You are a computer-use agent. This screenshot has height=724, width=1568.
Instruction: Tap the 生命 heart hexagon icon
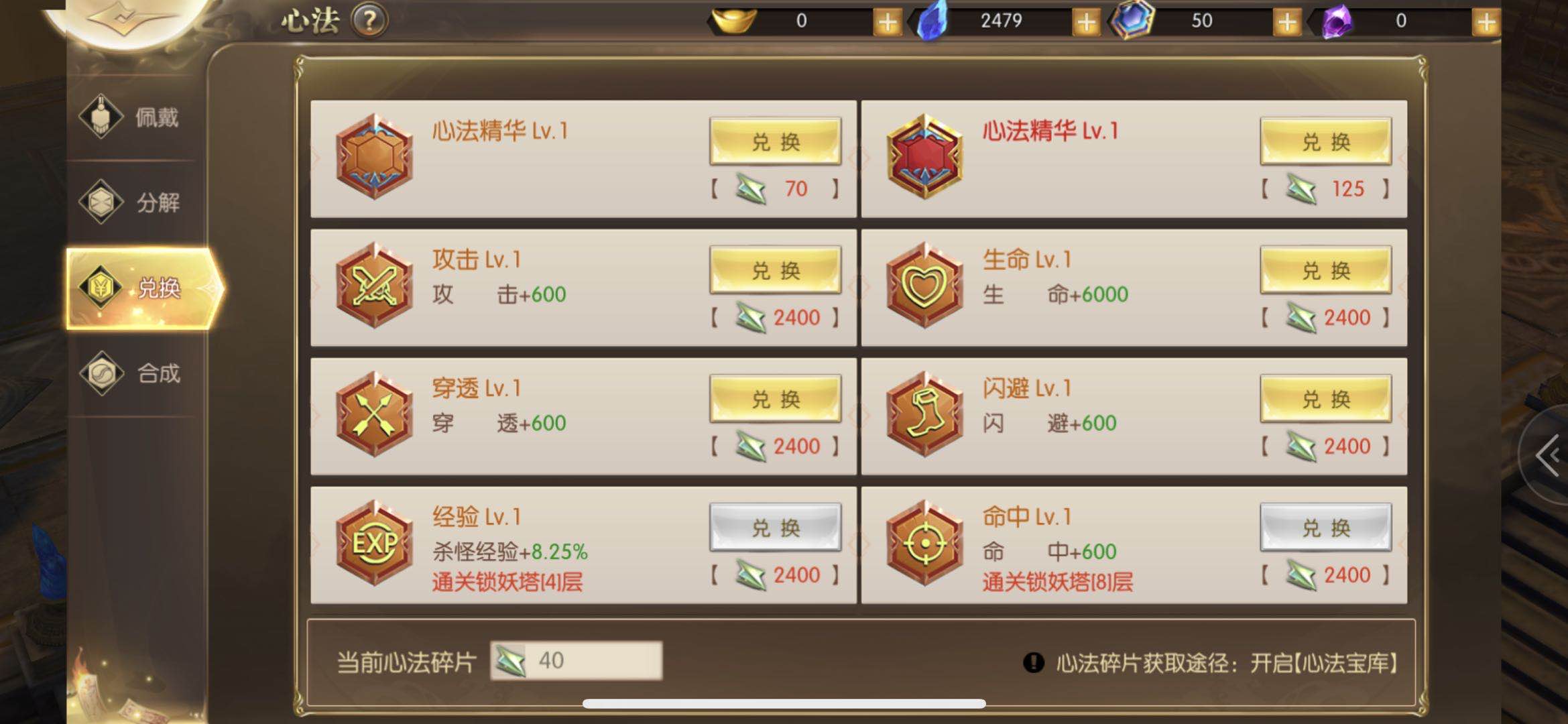click(x=925, y=285)
